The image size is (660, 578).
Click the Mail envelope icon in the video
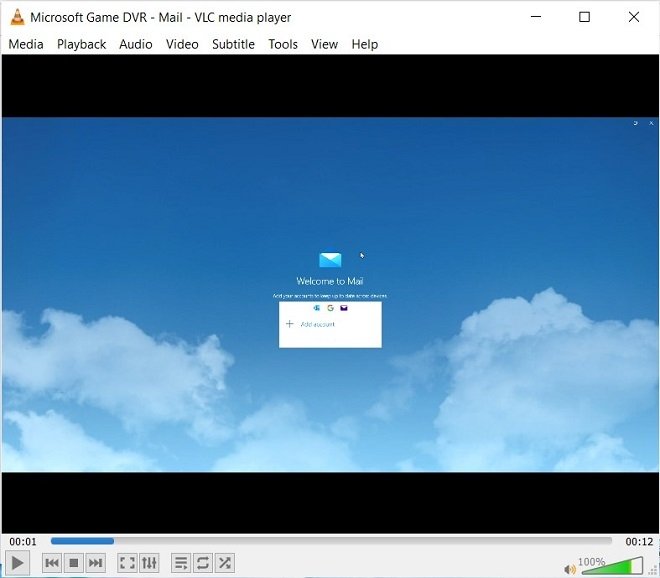point(330,260)
